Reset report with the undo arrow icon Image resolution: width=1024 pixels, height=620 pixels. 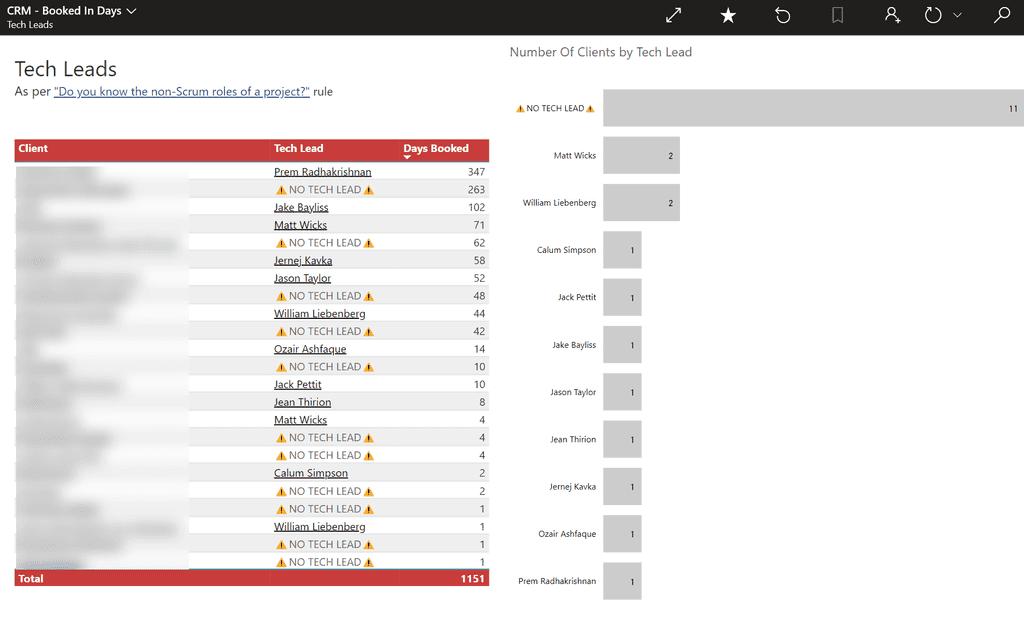click(x=783, y=16)
